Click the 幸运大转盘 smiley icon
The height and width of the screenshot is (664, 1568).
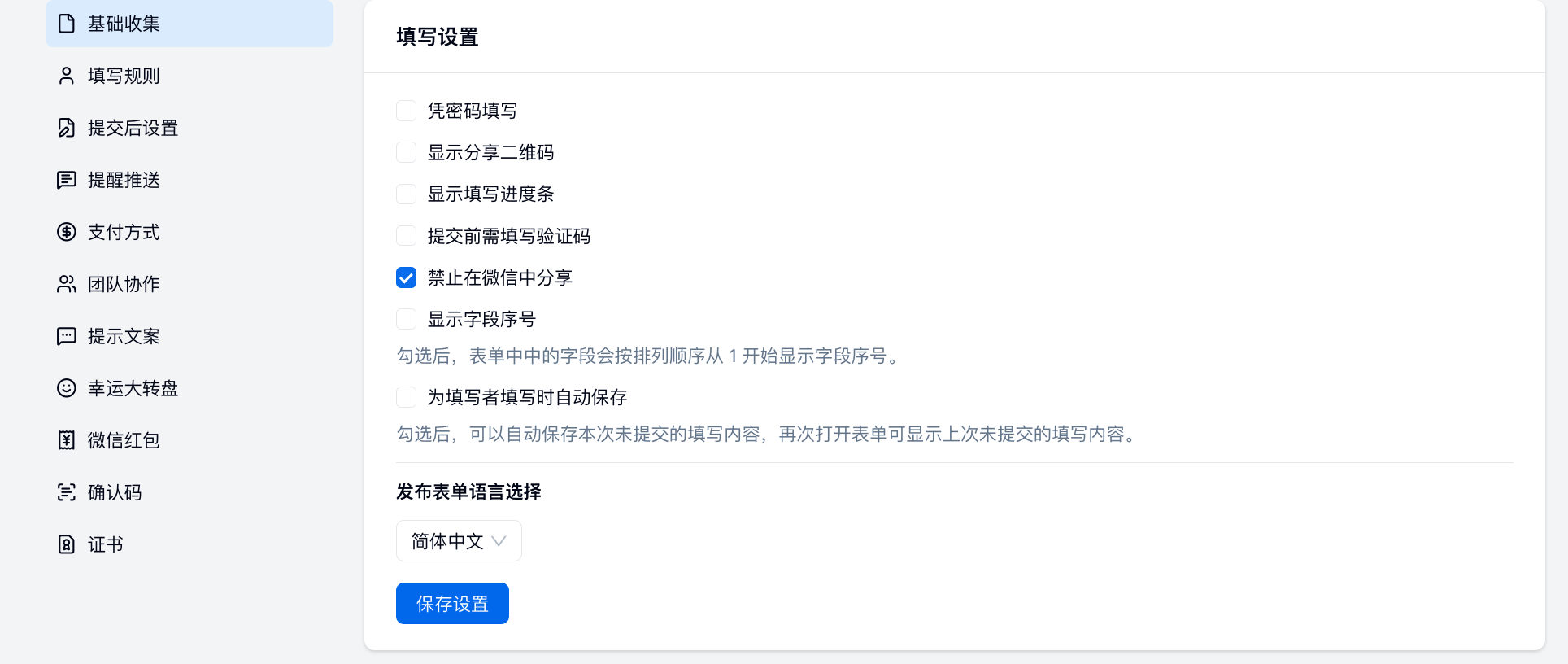(67, 388)
